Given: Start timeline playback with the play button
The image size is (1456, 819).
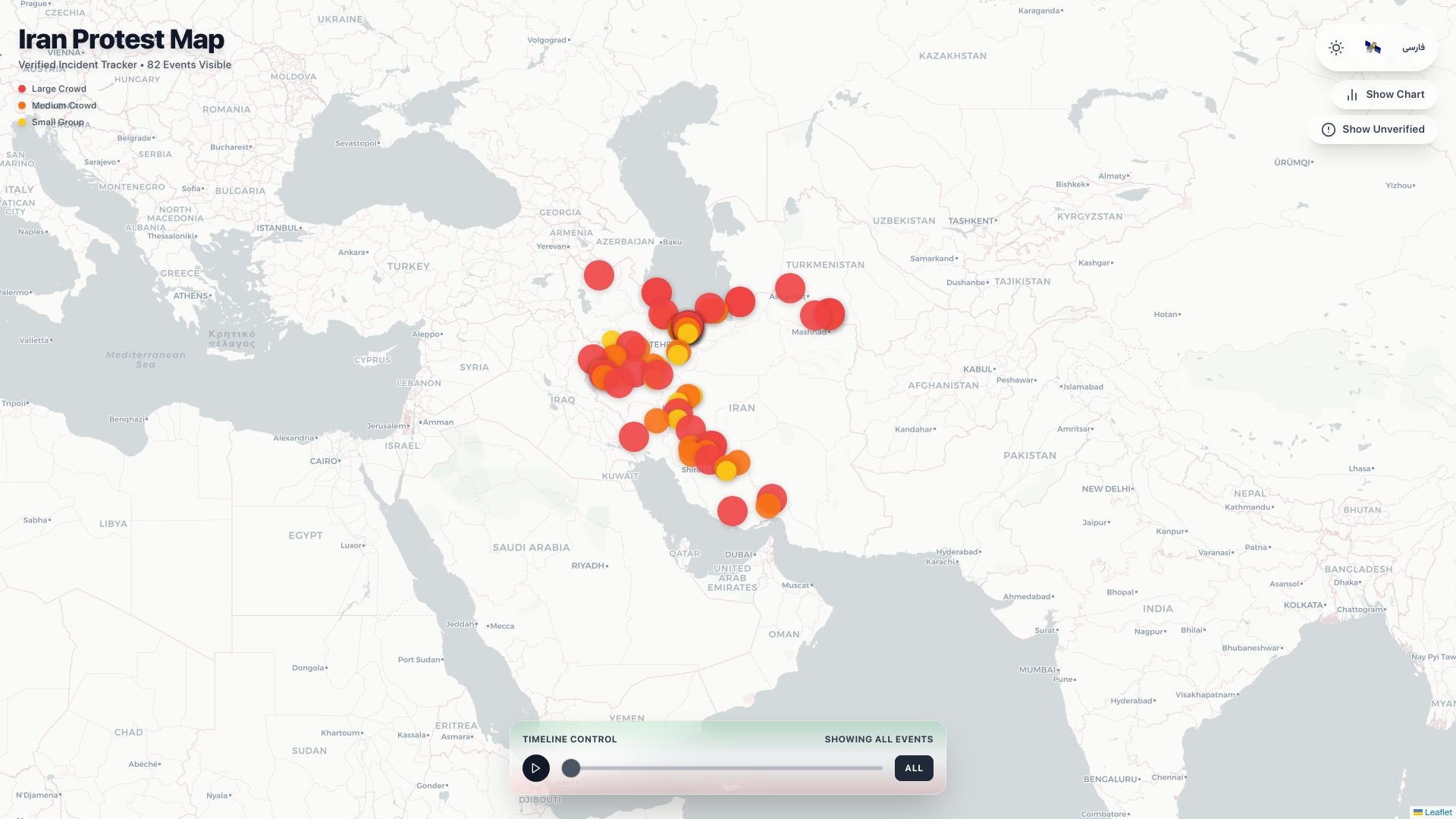Looking at the screenshot, I should coord(536,768).
